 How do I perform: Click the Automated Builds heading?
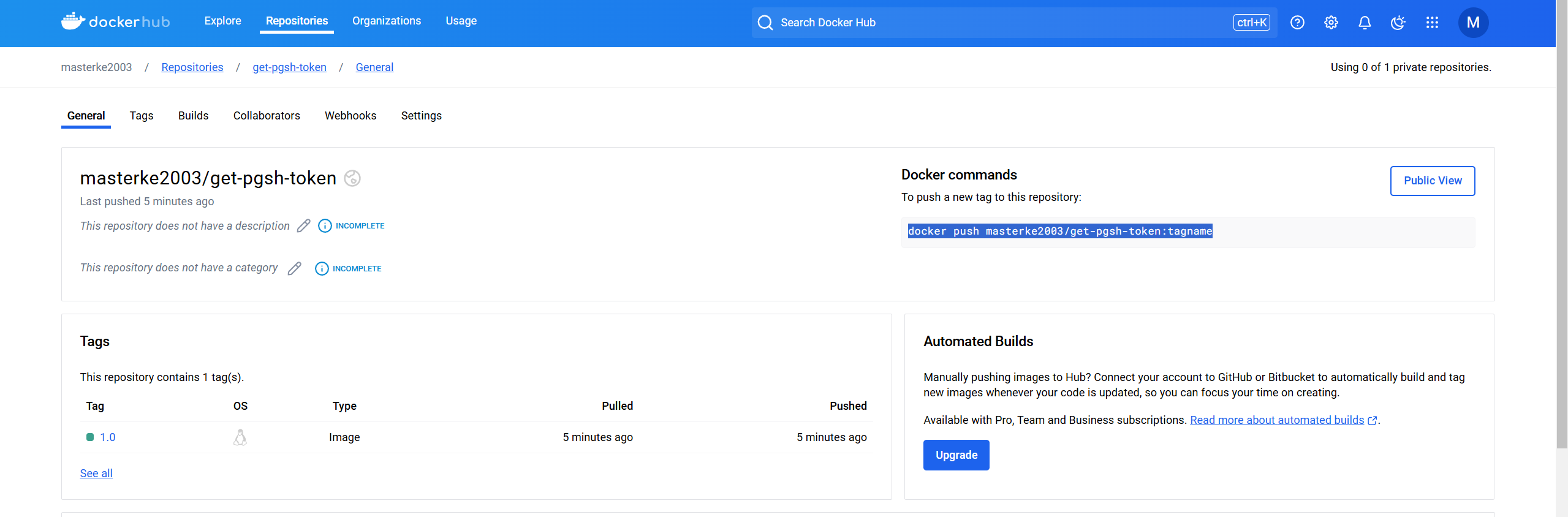pyautogui.click(x=979, y=342)
